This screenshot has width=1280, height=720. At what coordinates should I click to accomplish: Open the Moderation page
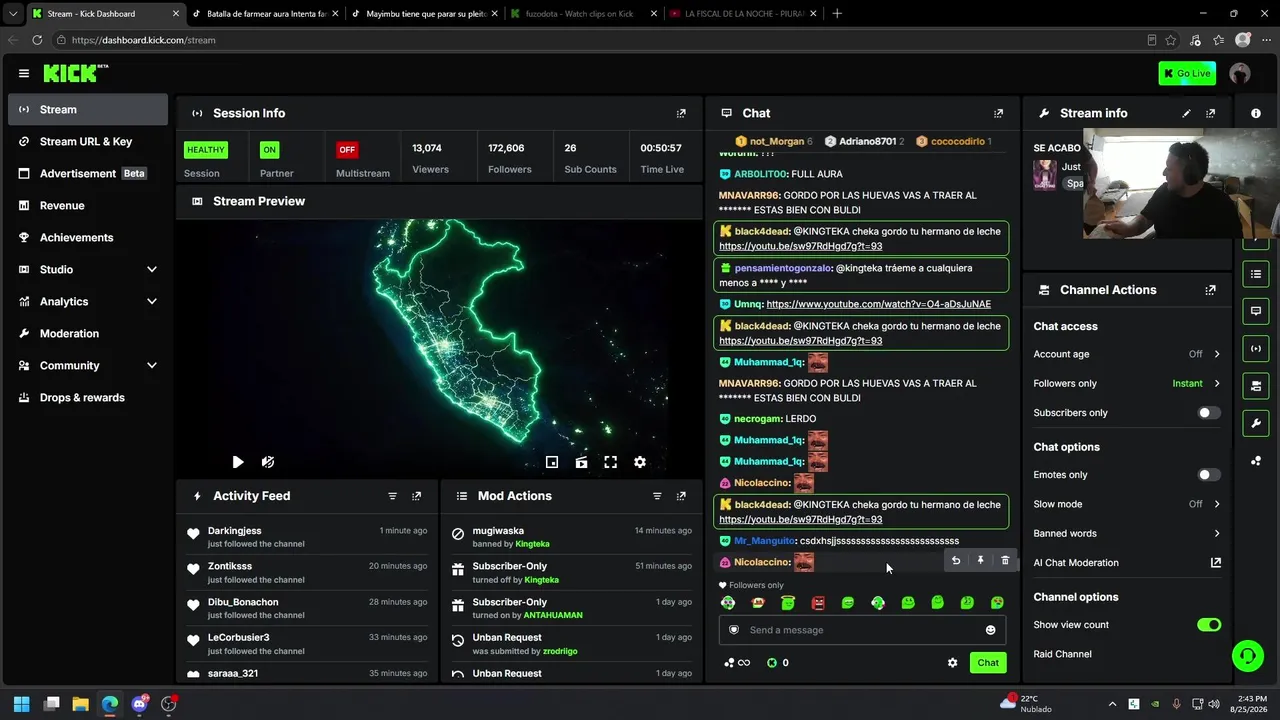88,334
